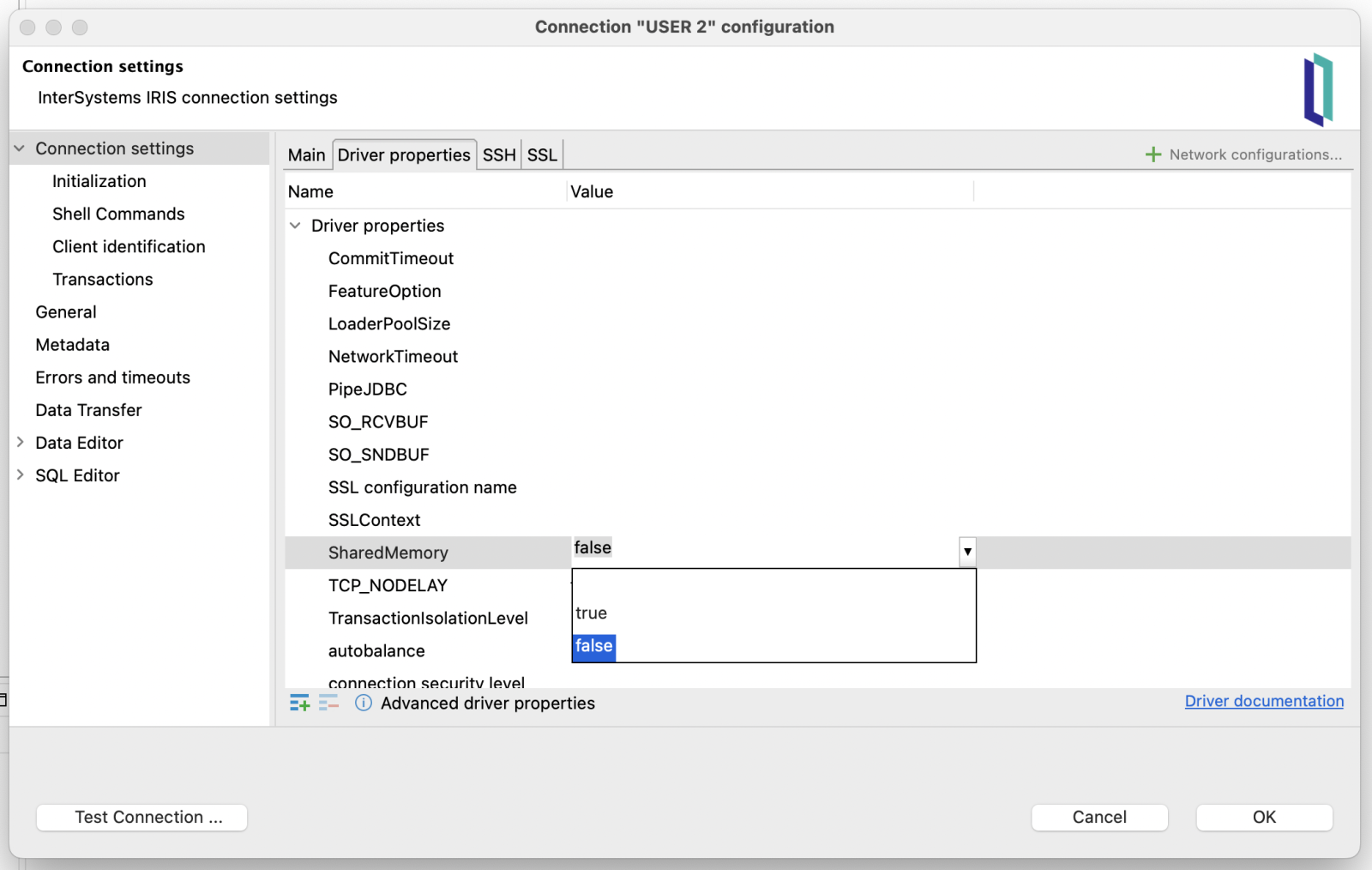1372x870 pixels.
Task: Open the Metadata settings page
Action: (x=73, y=345)
